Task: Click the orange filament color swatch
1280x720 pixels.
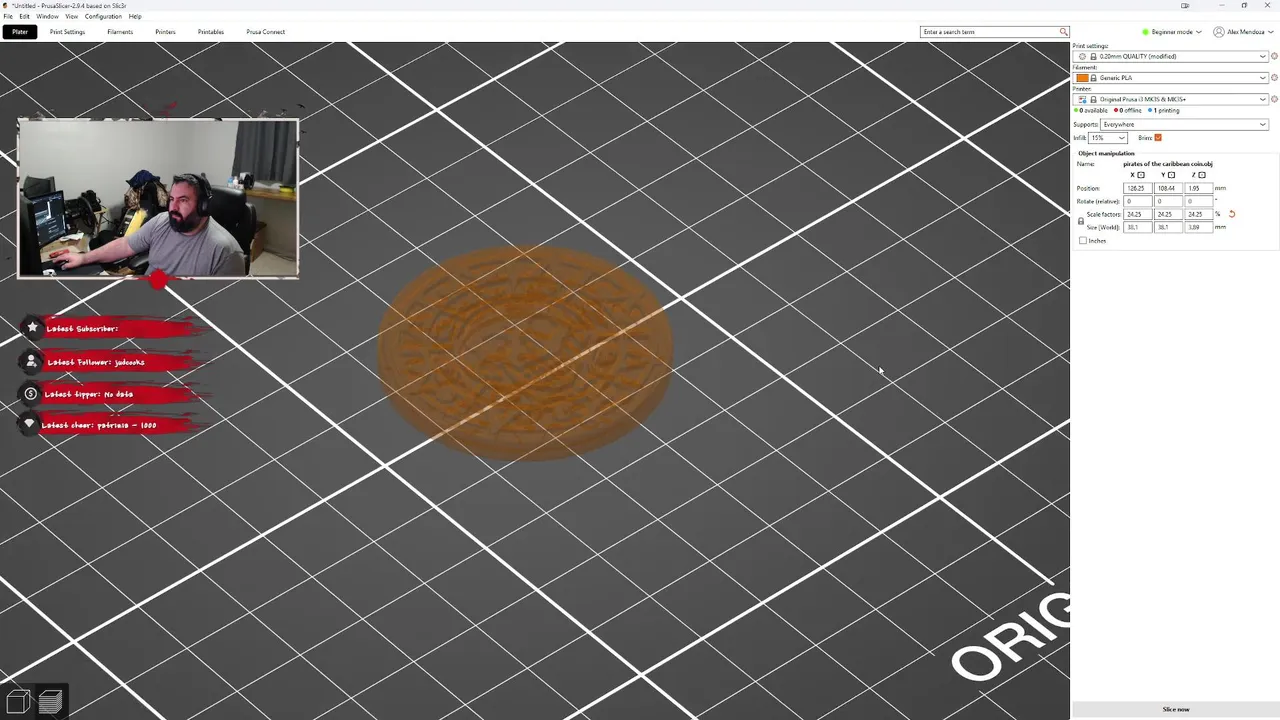Action: [1082, 78]
